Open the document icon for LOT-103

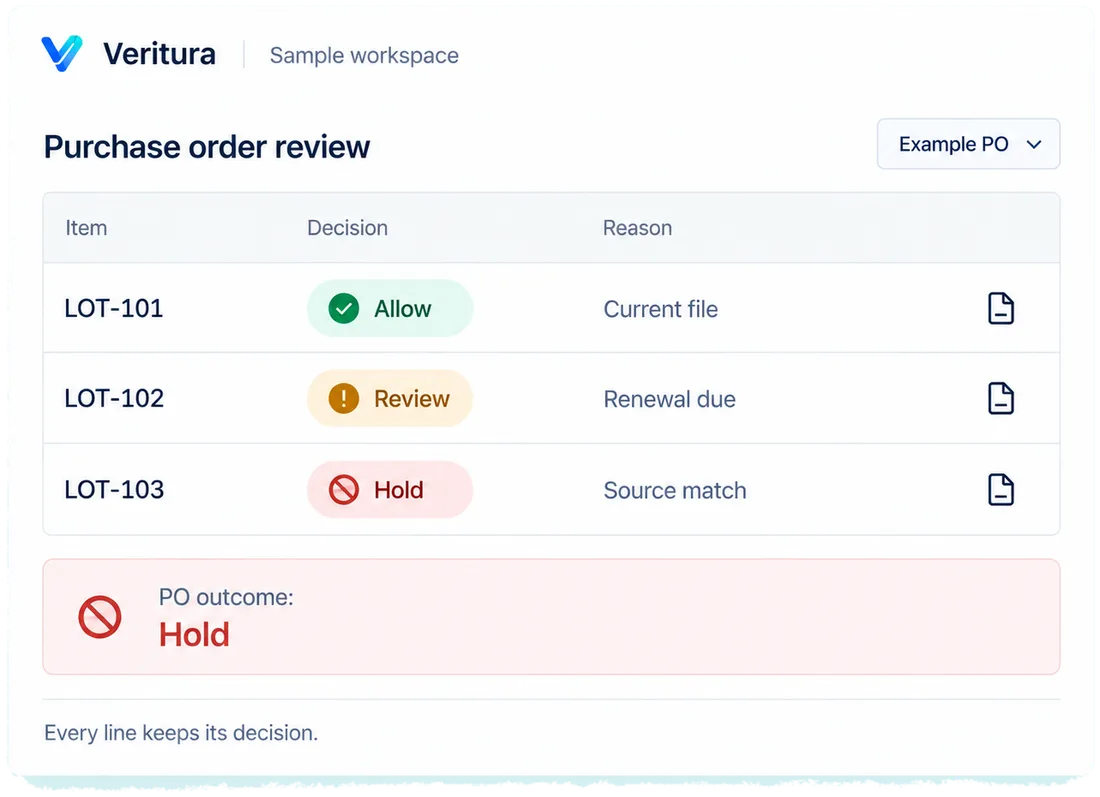click(1000, 490)
